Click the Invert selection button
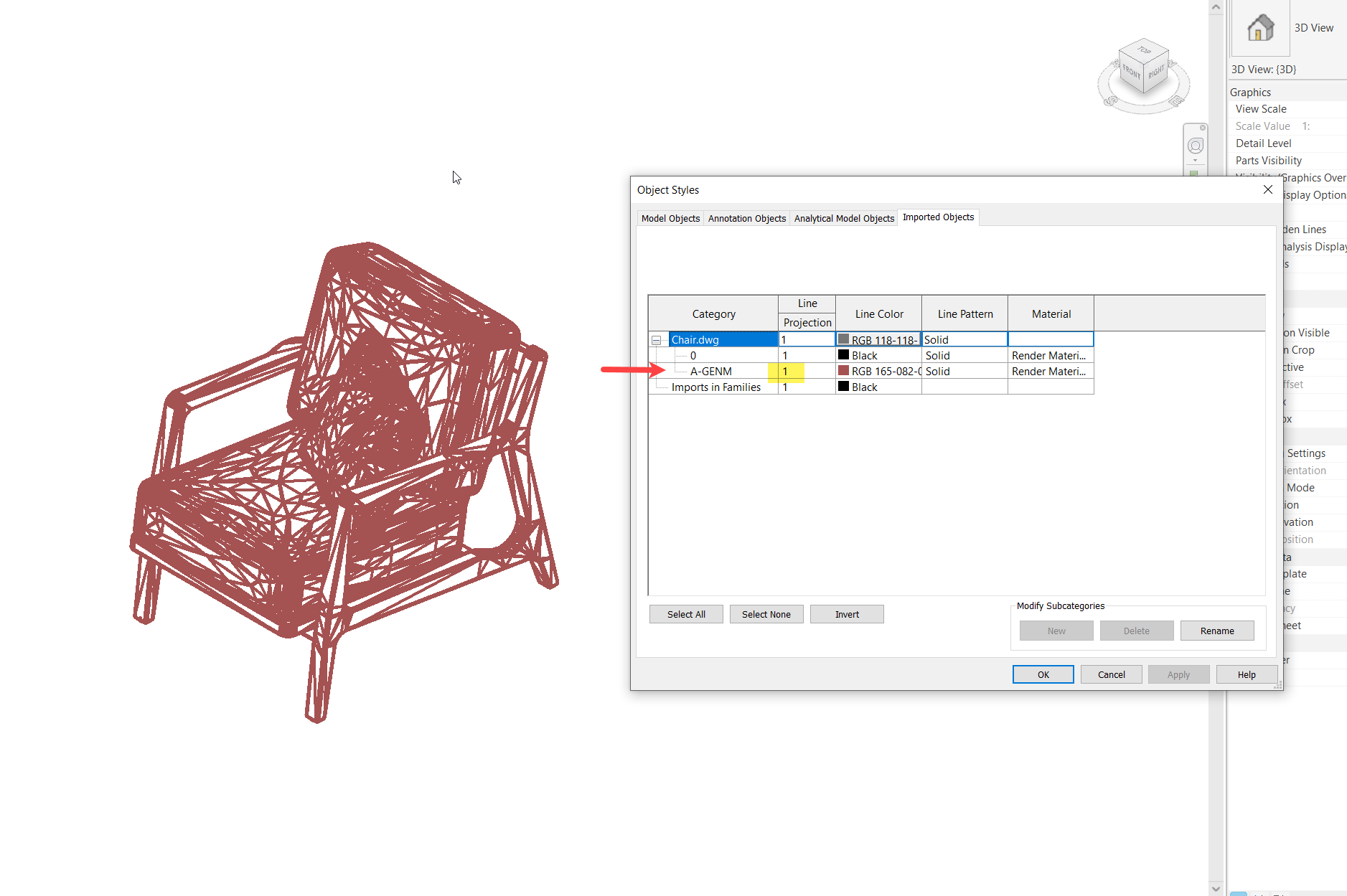Screen dimensions: 1347x896 (846, 614)
